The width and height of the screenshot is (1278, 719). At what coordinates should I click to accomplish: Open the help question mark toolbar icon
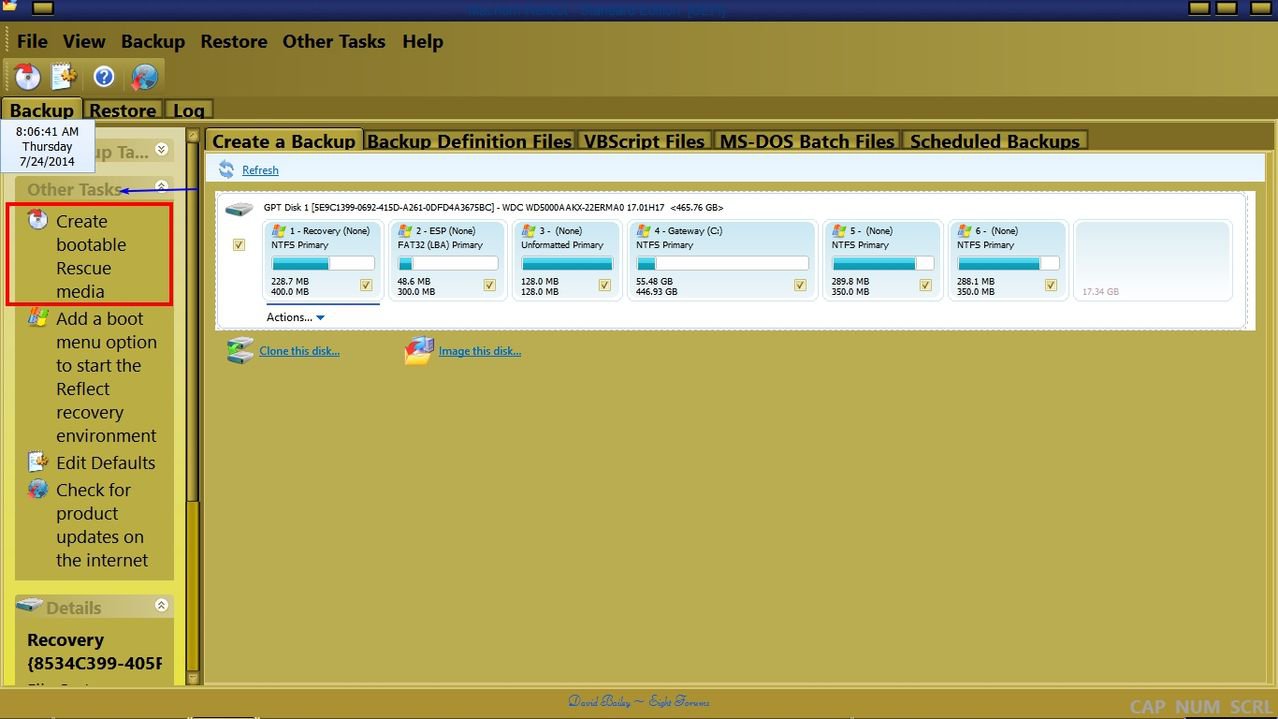pos(104,76)
